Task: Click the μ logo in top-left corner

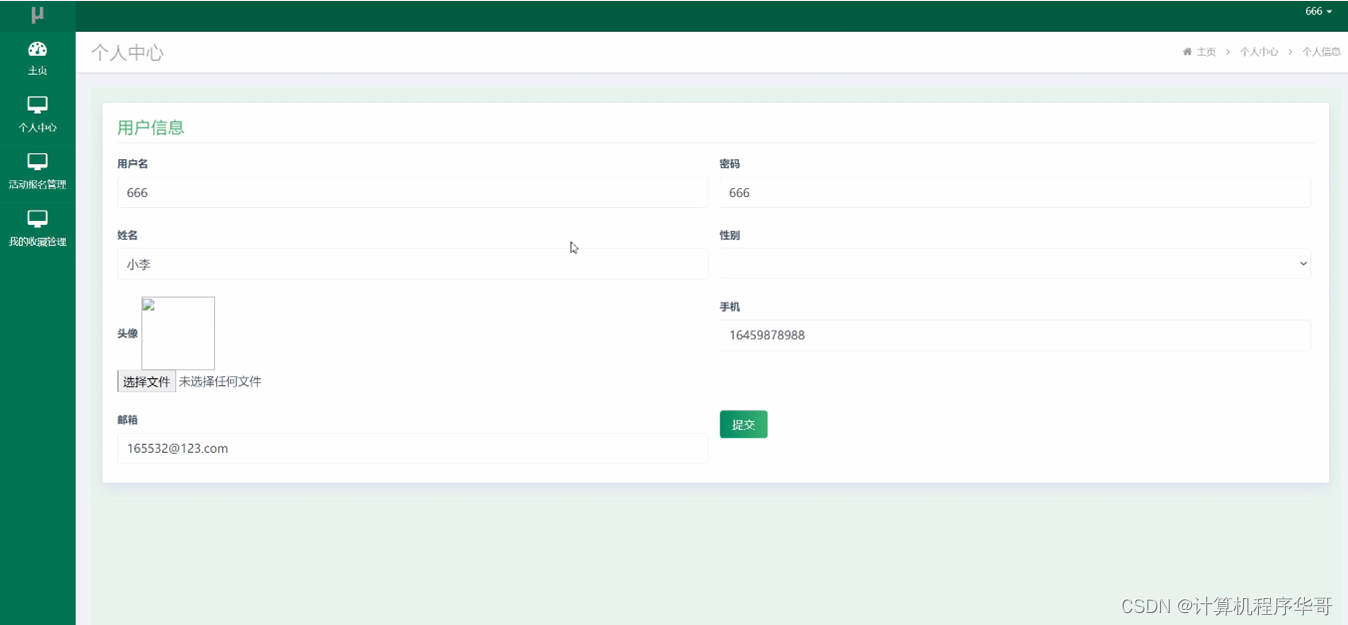Action: tap(37, 15)
